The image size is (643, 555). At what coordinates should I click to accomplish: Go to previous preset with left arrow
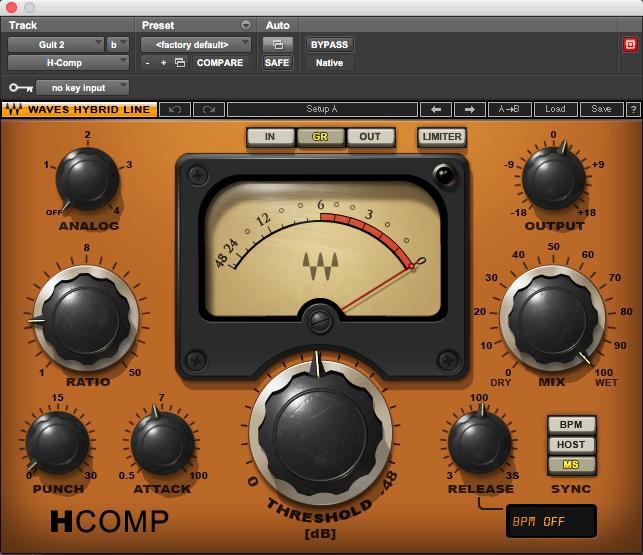[436, 110]
